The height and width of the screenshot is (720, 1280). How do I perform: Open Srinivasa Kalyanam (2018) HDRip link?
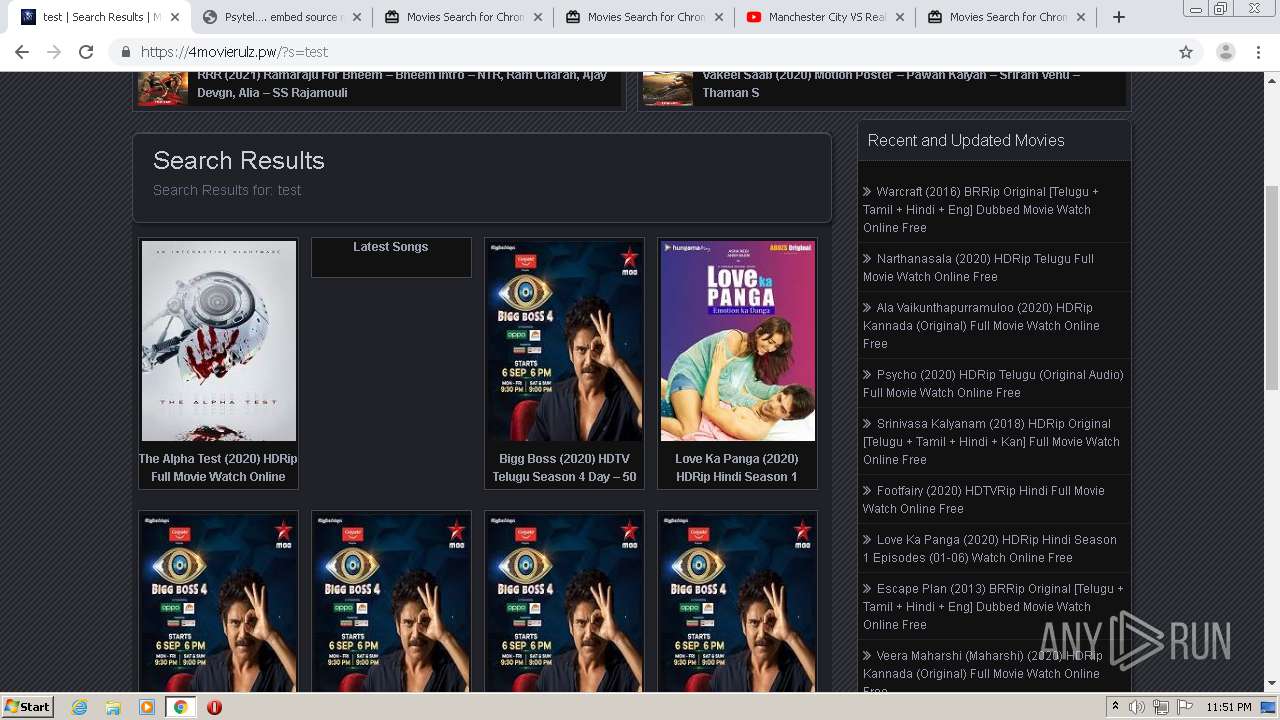991,441
